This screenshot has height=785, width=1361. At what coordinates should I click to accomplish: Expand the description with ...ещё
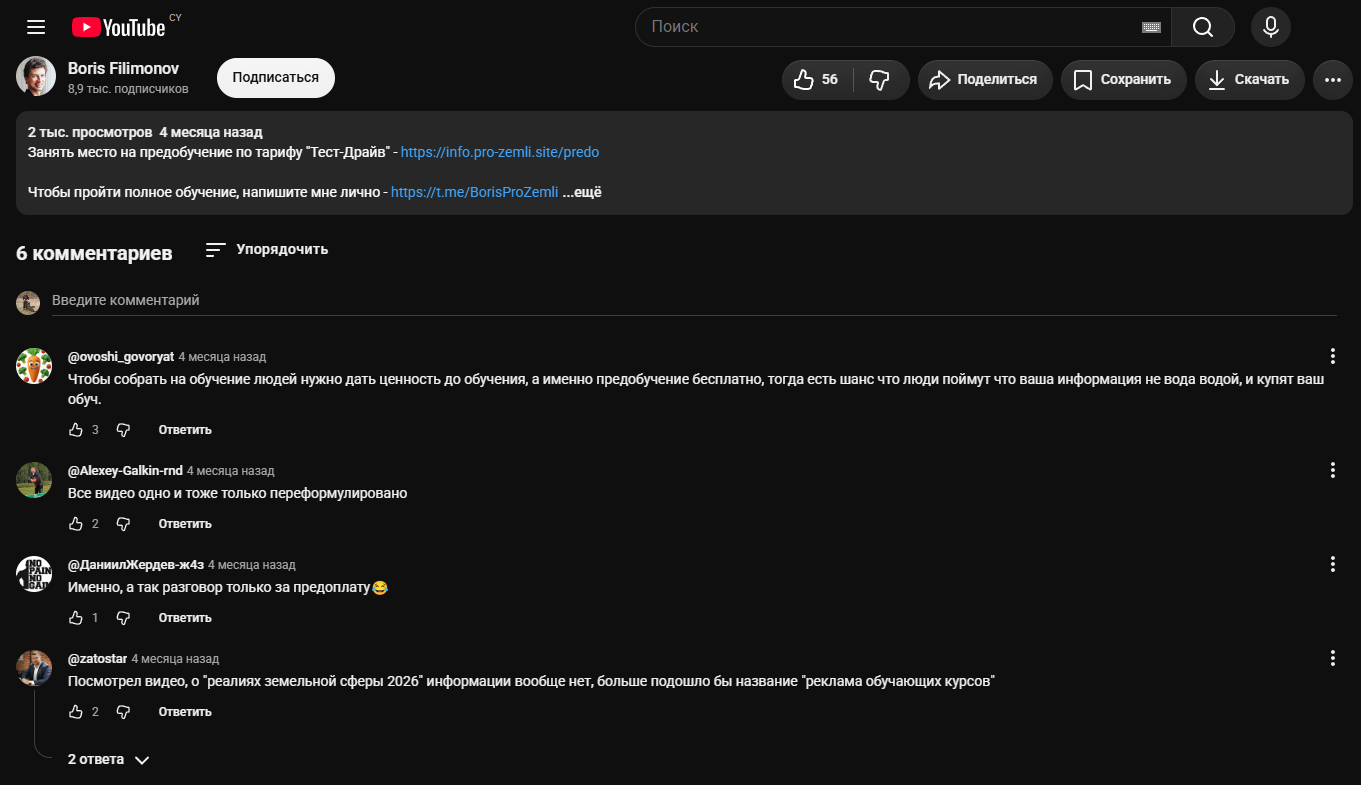(590, 192)
